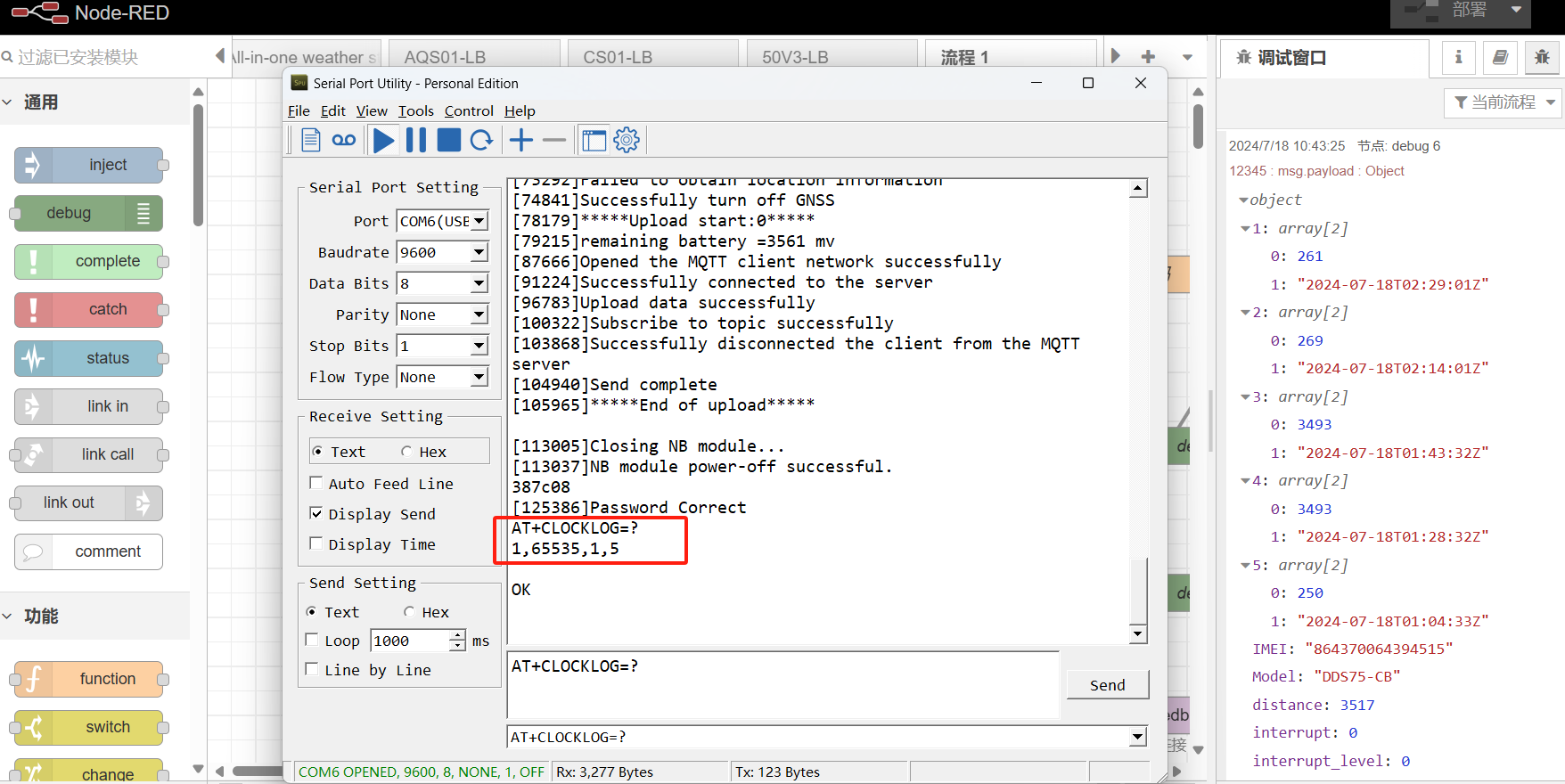Enable the Line by Line checkbox

[312, 669]
